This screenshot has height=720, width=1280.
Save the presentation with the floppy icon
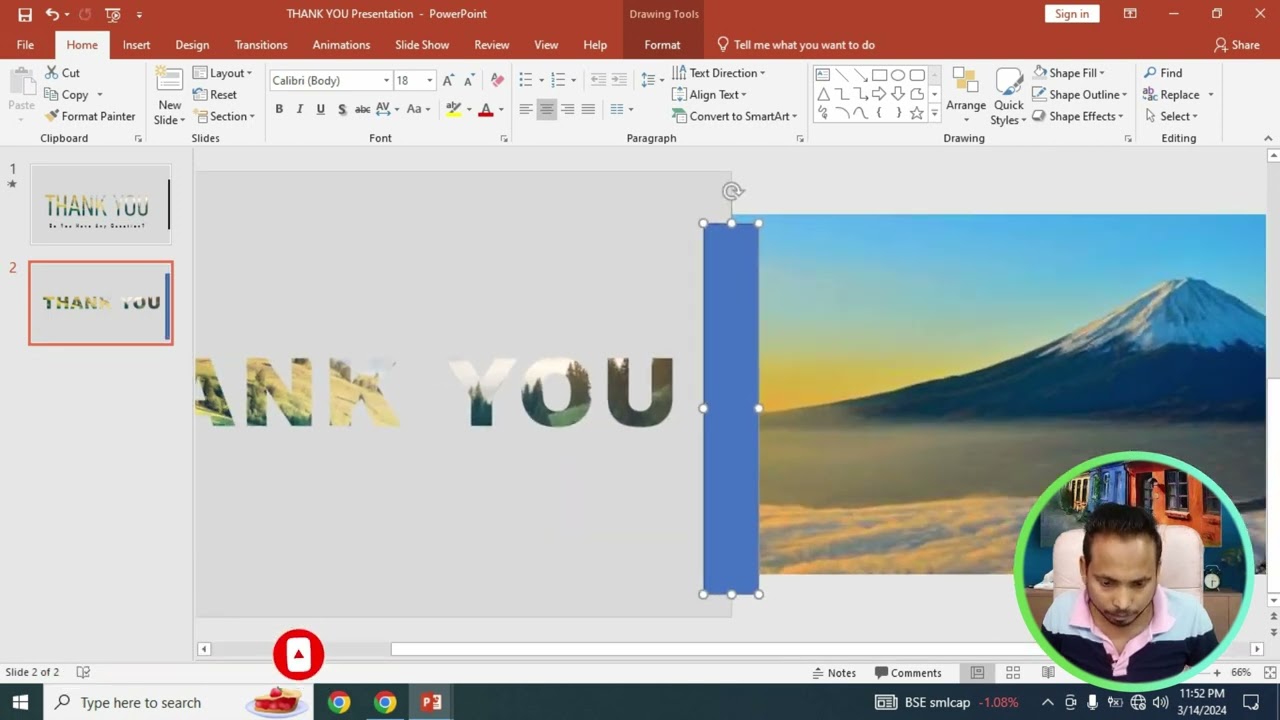click(x=25, y=14)
